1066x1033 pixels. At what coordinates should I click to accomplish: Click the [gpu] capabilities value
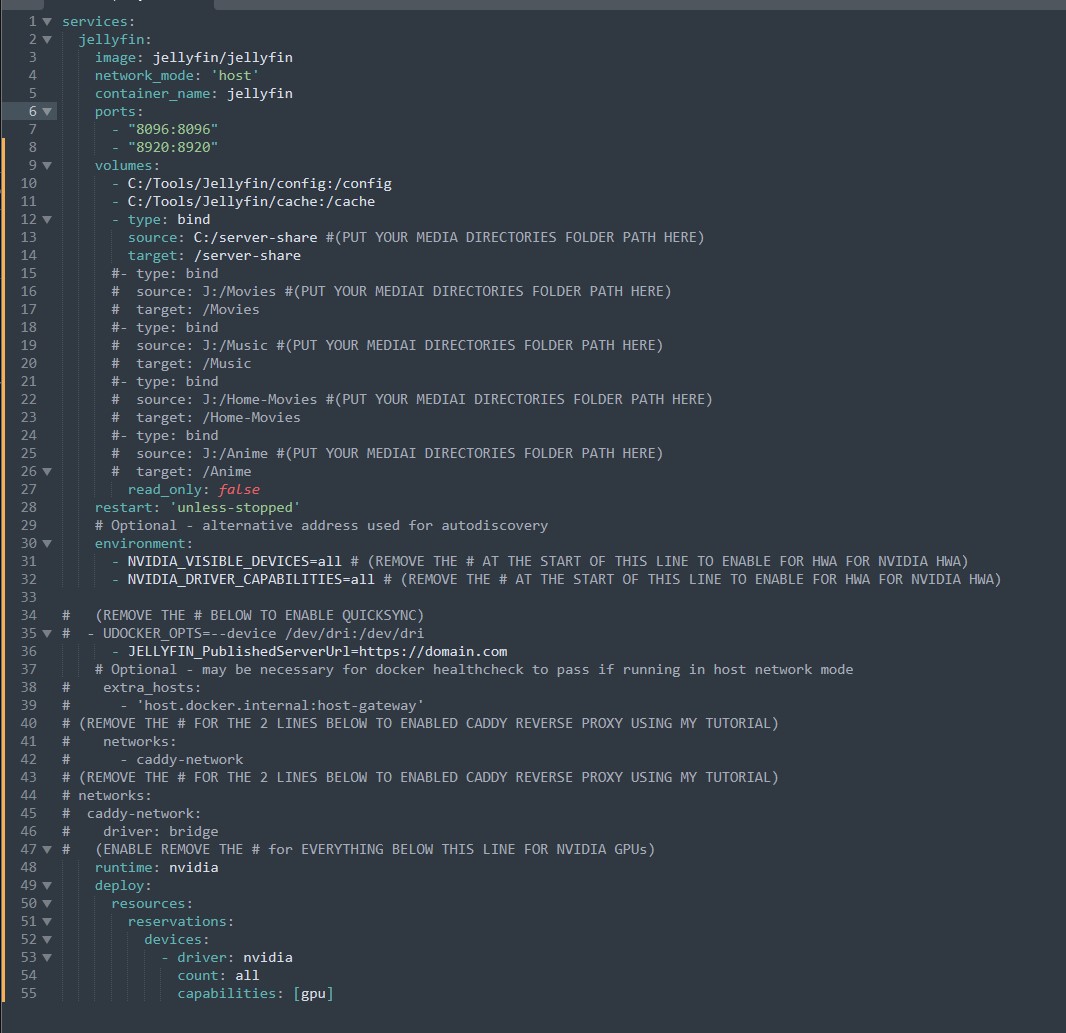[x=313, y=993]
